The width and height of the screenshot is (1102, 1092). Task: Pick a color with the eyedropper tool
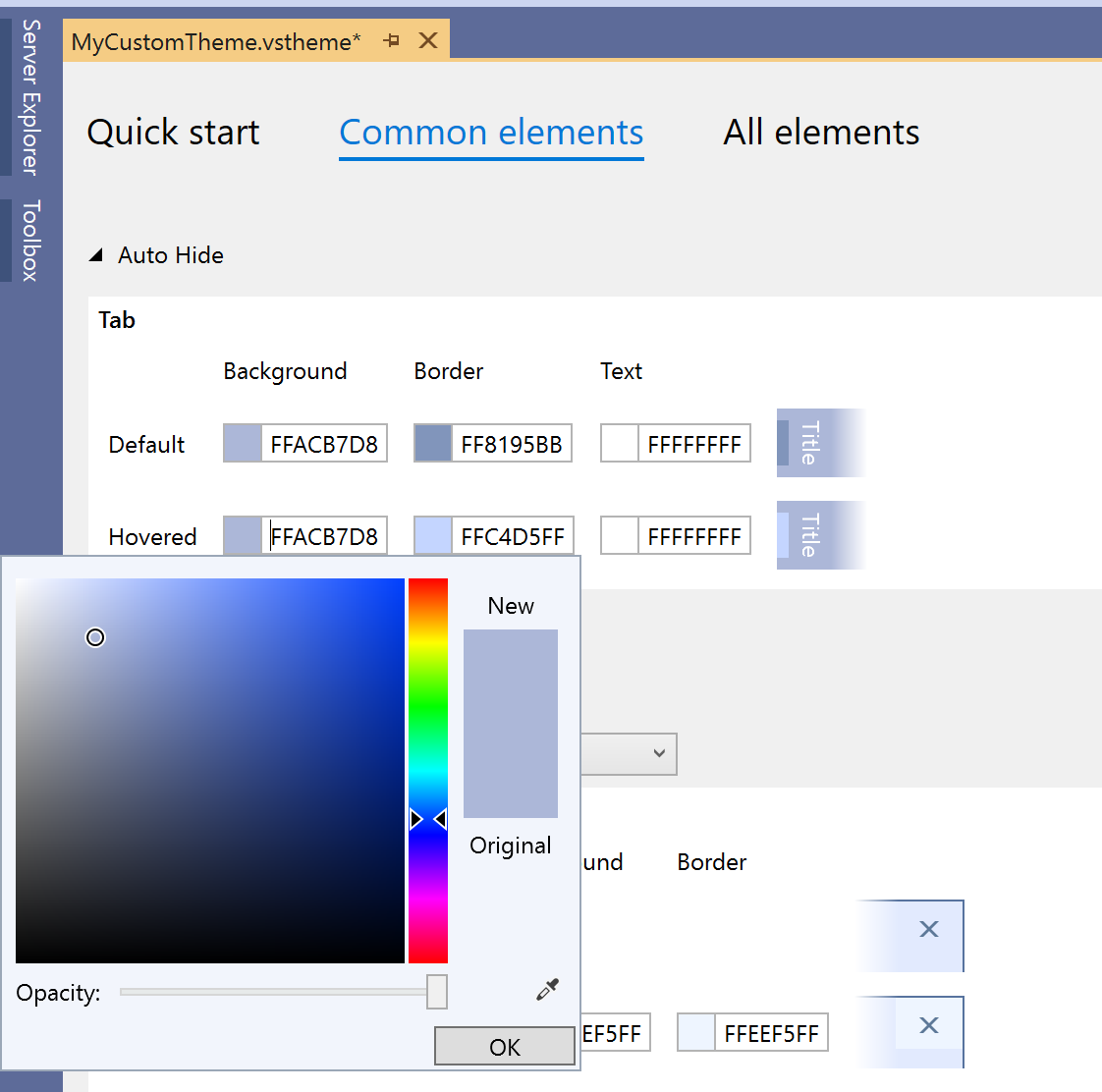[x=547, y=990]
